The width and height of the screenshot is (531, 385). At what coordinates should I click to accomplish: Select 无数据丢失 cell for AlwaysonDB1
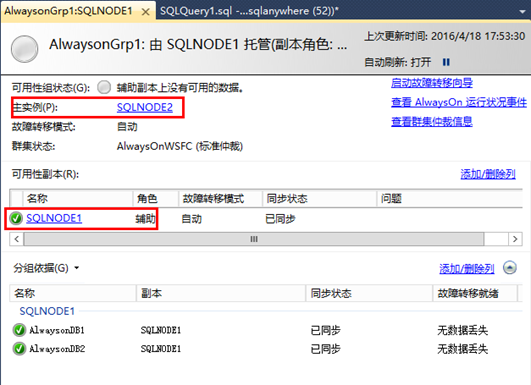tap(463, 330)
